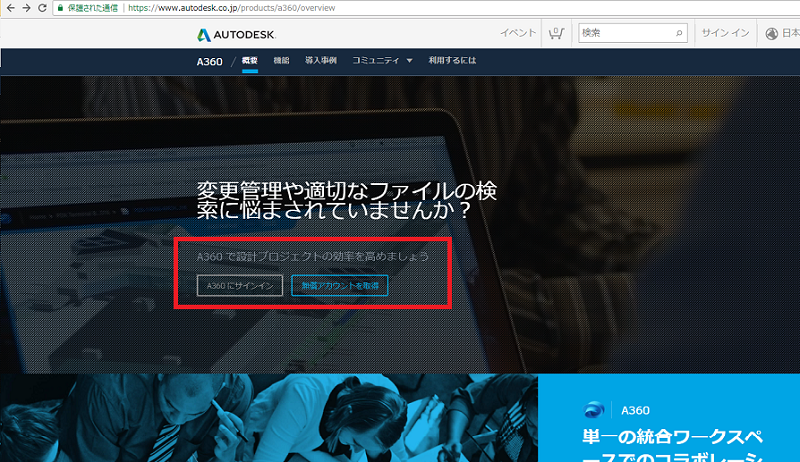Select the 導入事例 tab

pos(320,61)
